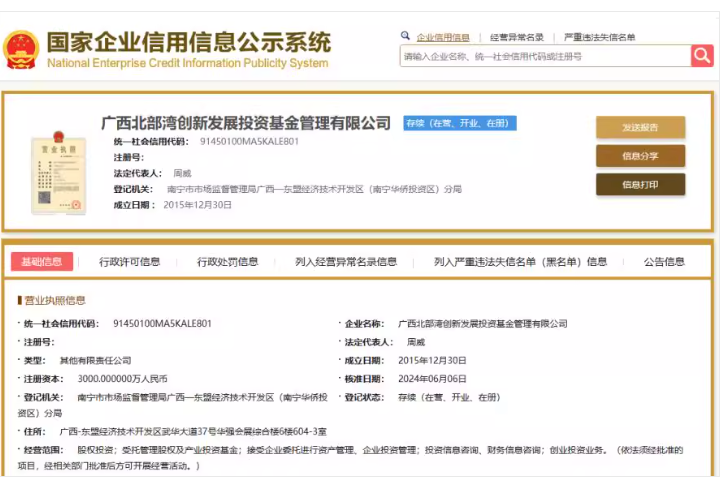The image size is (723, 494).
Task: Switch to the 公告信息 tab
Action: 664,262
